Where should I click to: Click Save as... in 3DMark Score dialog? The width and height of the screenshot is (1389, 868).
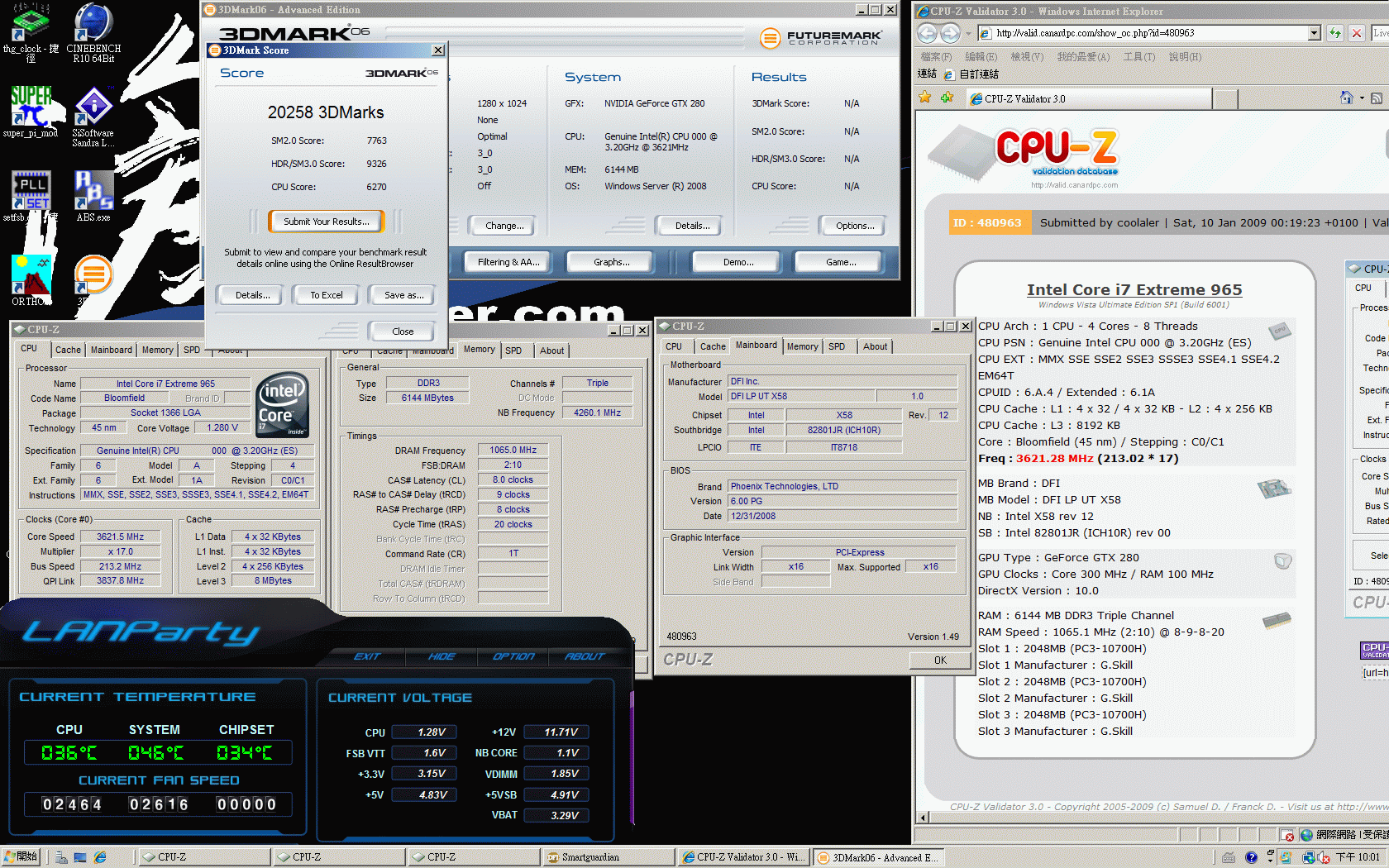pos(404,295)
